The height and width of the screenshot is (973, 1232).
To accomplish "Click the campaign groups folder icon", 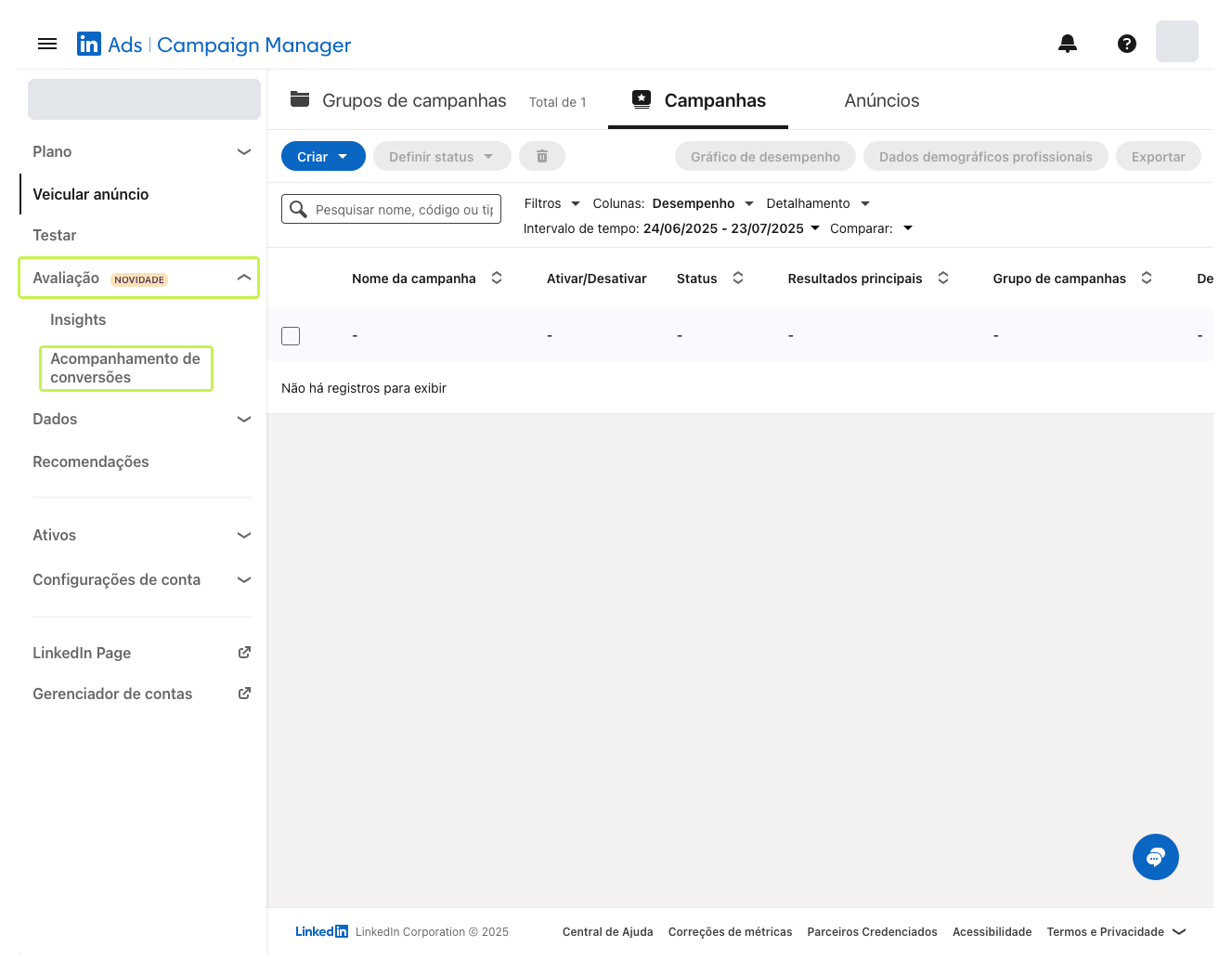I will pos(300,99).
